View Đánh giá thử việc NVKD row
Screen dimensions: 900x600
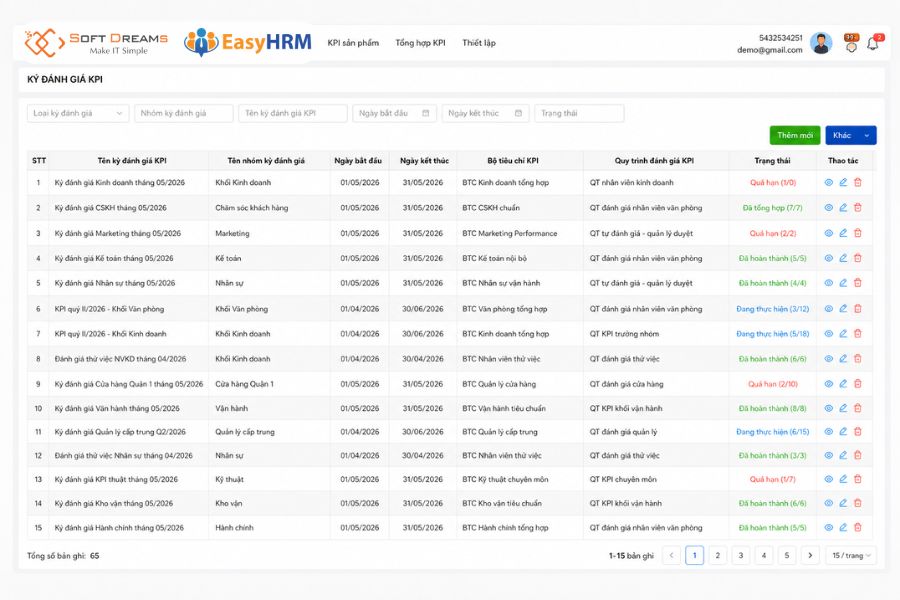[x=828, y=359]
